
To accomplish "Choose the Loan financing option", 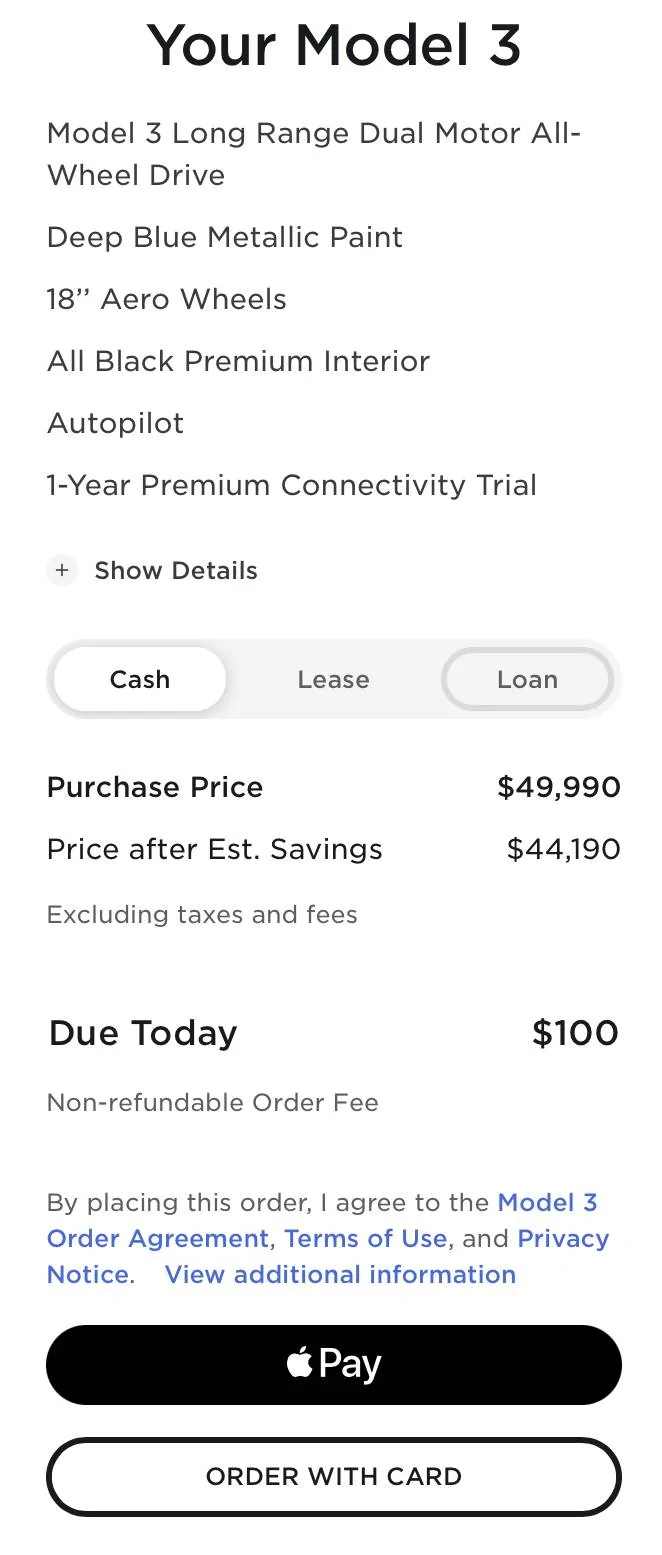I will click(x=527, y=679).
